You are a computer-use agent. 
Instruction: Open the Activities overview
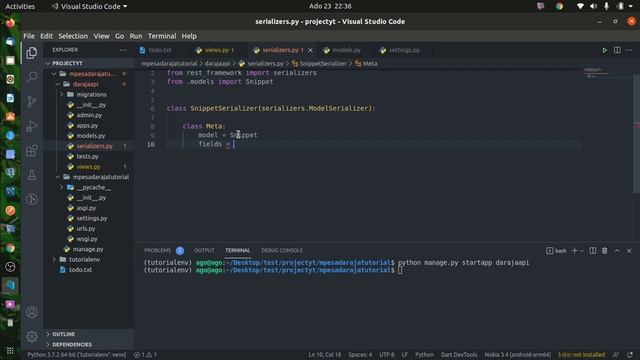tap(20, 6)
